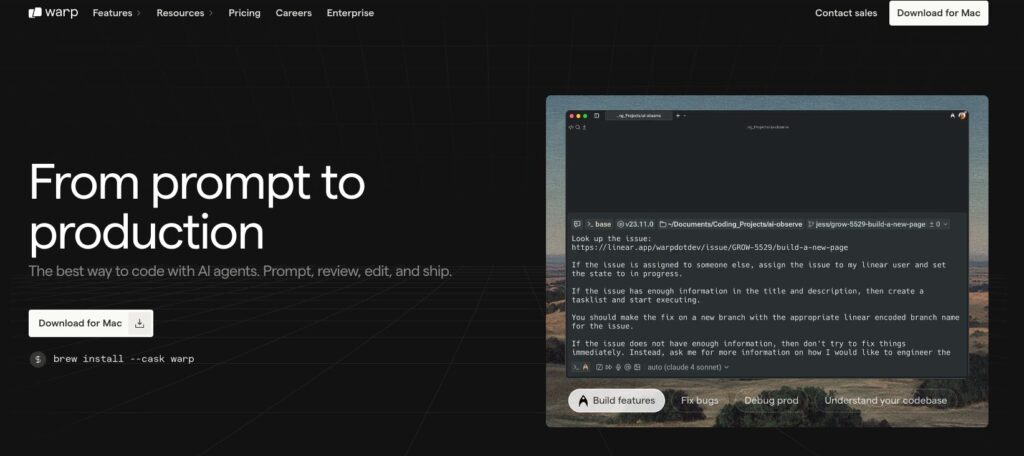This screenshot has height=456, width=1024.
Task: Click the v23.11.0 version chip
Action: point(635,224)
